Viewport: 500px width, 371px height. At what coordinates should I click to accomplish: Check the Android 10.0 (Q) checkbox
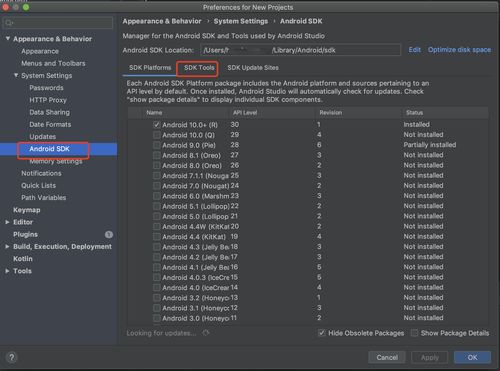coord(156,135)
